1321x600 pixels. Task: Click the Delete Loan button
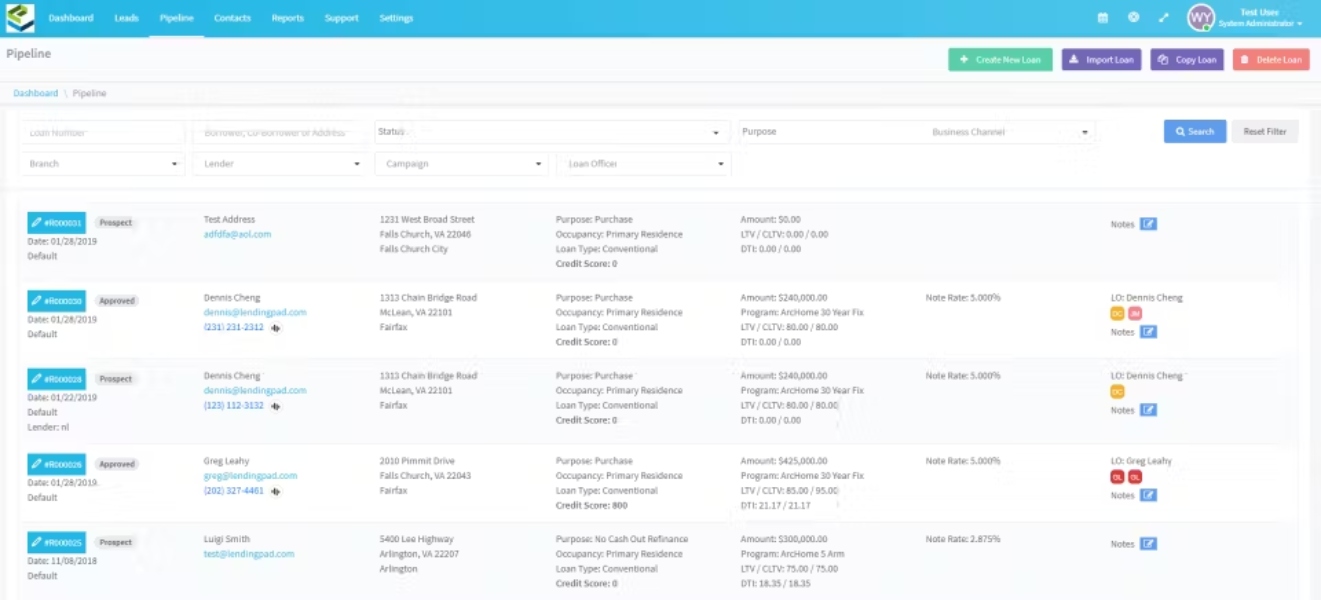tap(1271, 60)
